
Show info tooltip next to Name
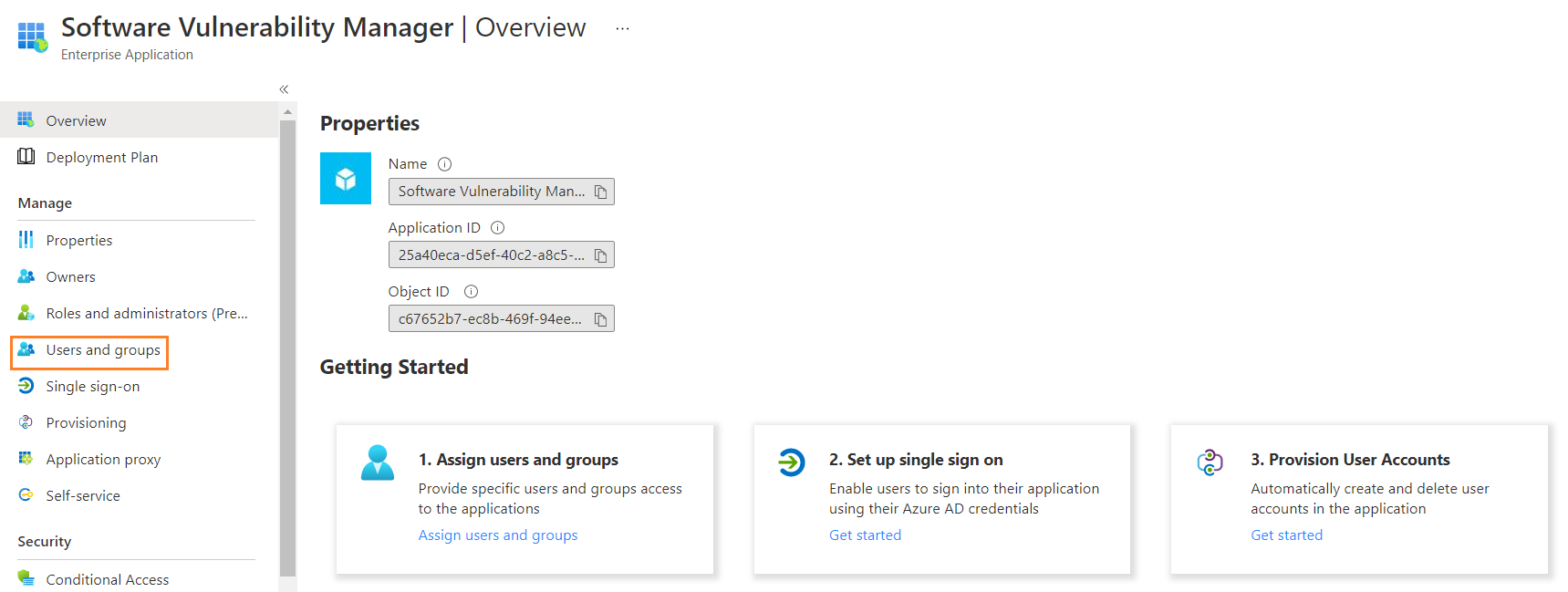point(444,164)
